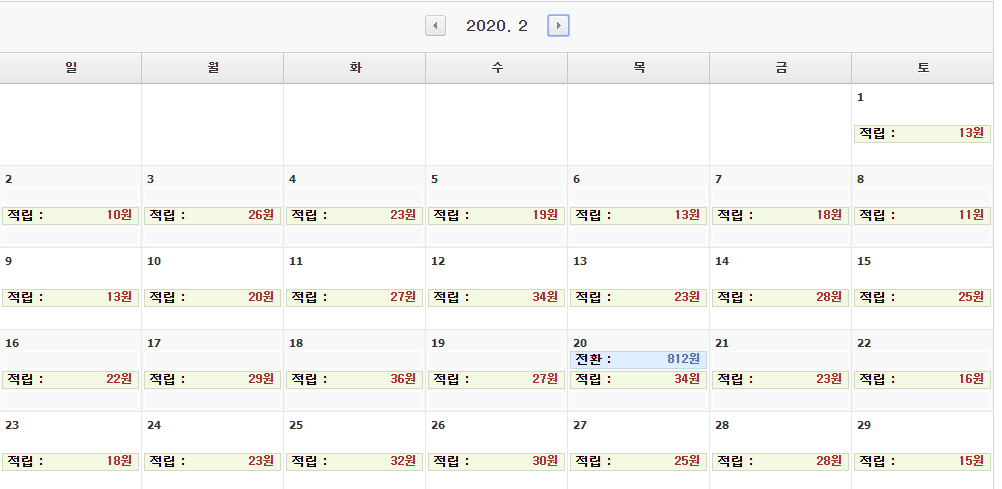Open the 적립 29원 entry on day 17
Image resolution: width=1002 pixels, height=489 pixels.
tap(212, 379)
